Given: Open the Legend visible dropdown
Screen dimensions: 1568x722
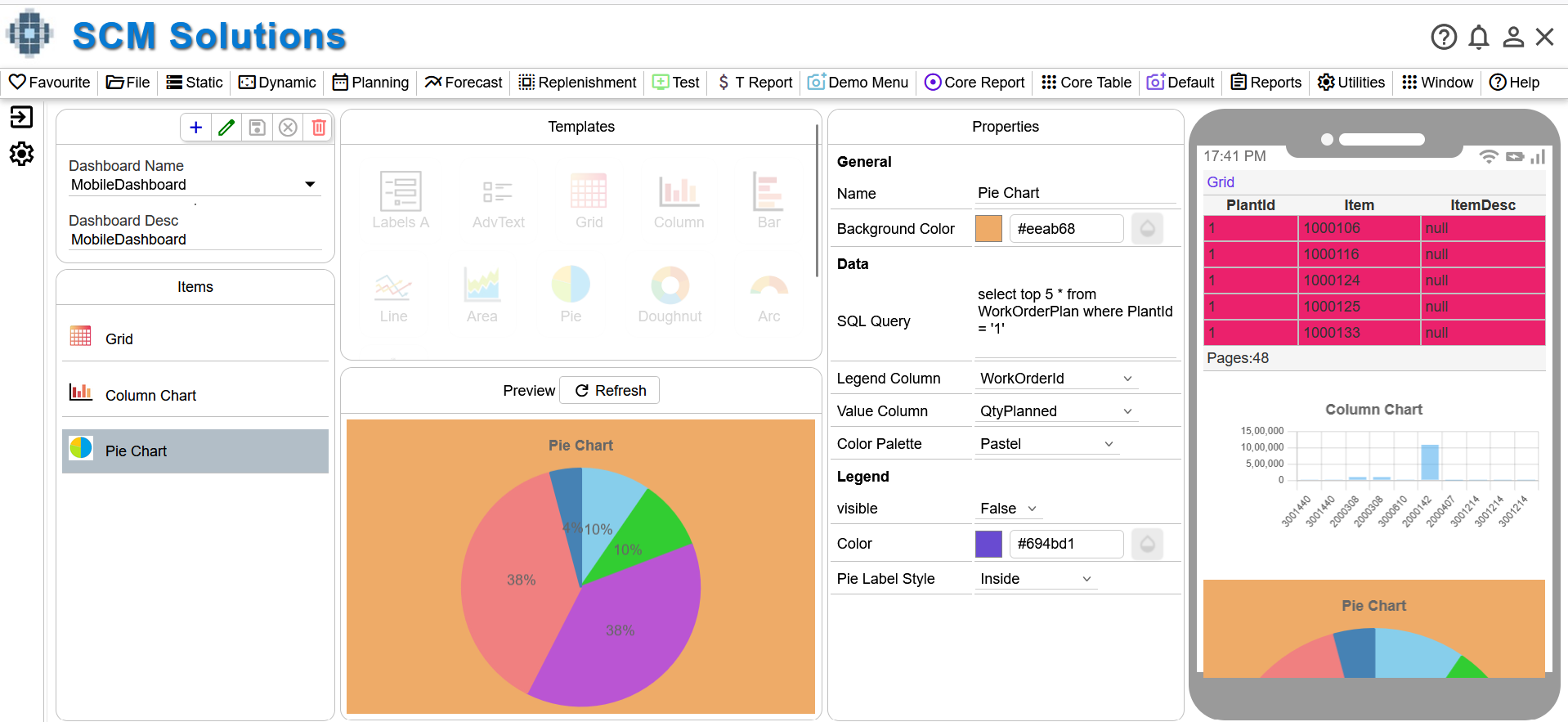Looking at the screenshot, I should click(1008, 509).
